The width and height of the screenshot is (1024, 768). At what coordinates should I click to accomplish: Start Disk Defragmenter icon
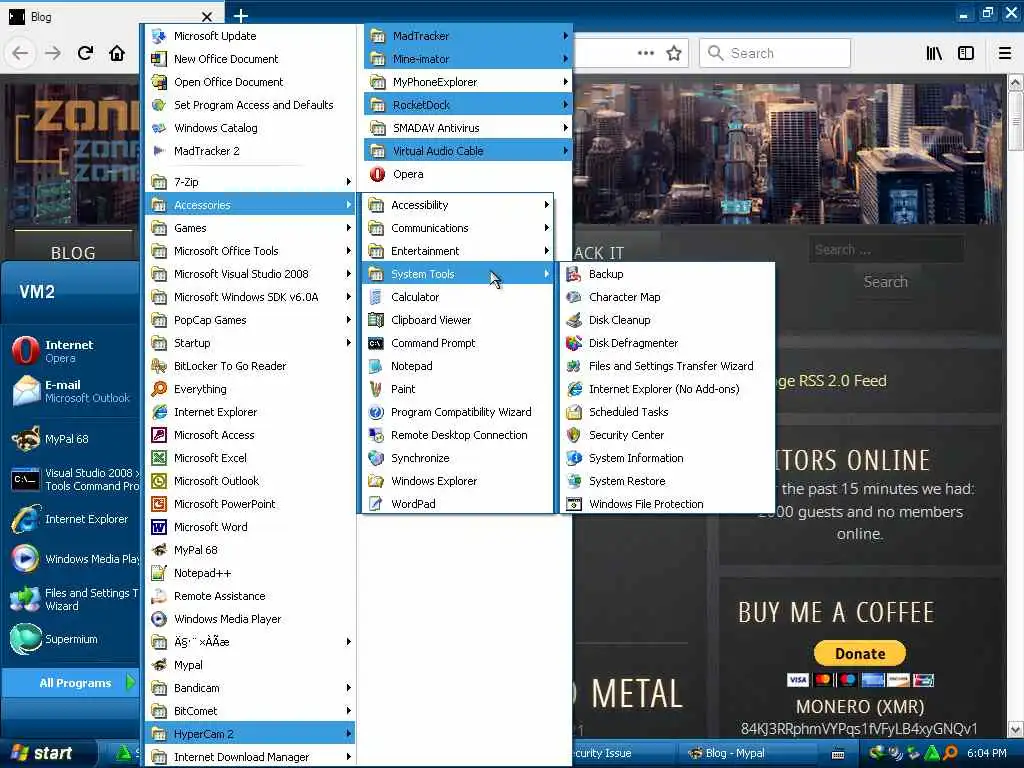point(574,343)
